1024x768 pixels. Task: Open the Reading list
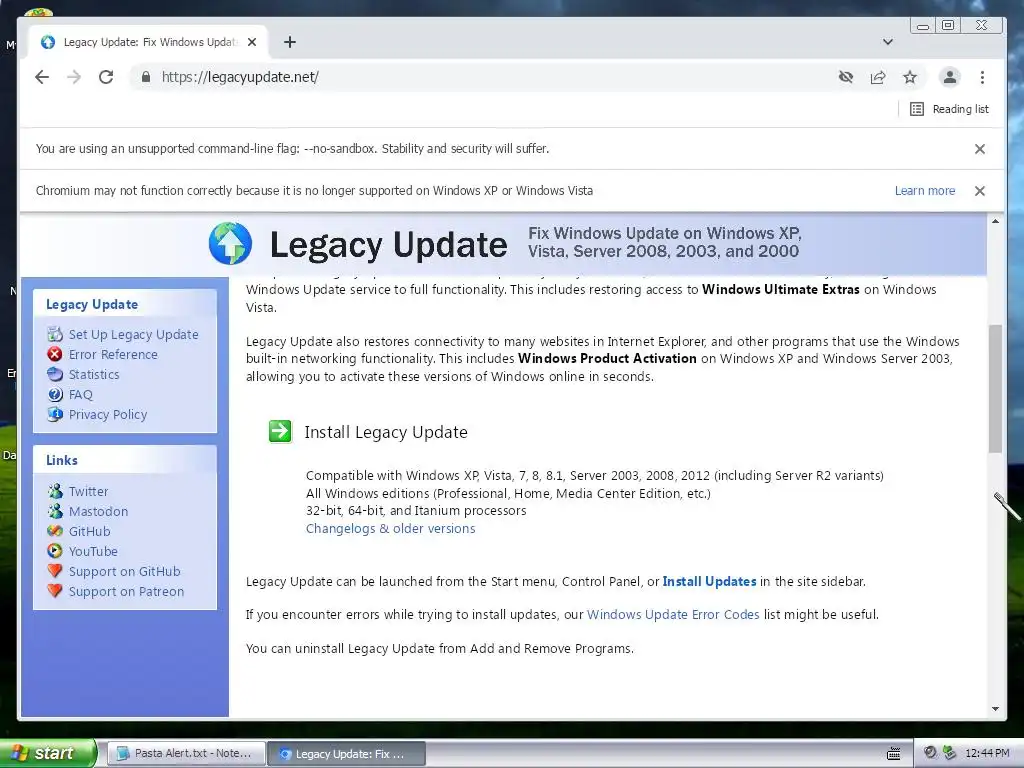tap(949, 109)
